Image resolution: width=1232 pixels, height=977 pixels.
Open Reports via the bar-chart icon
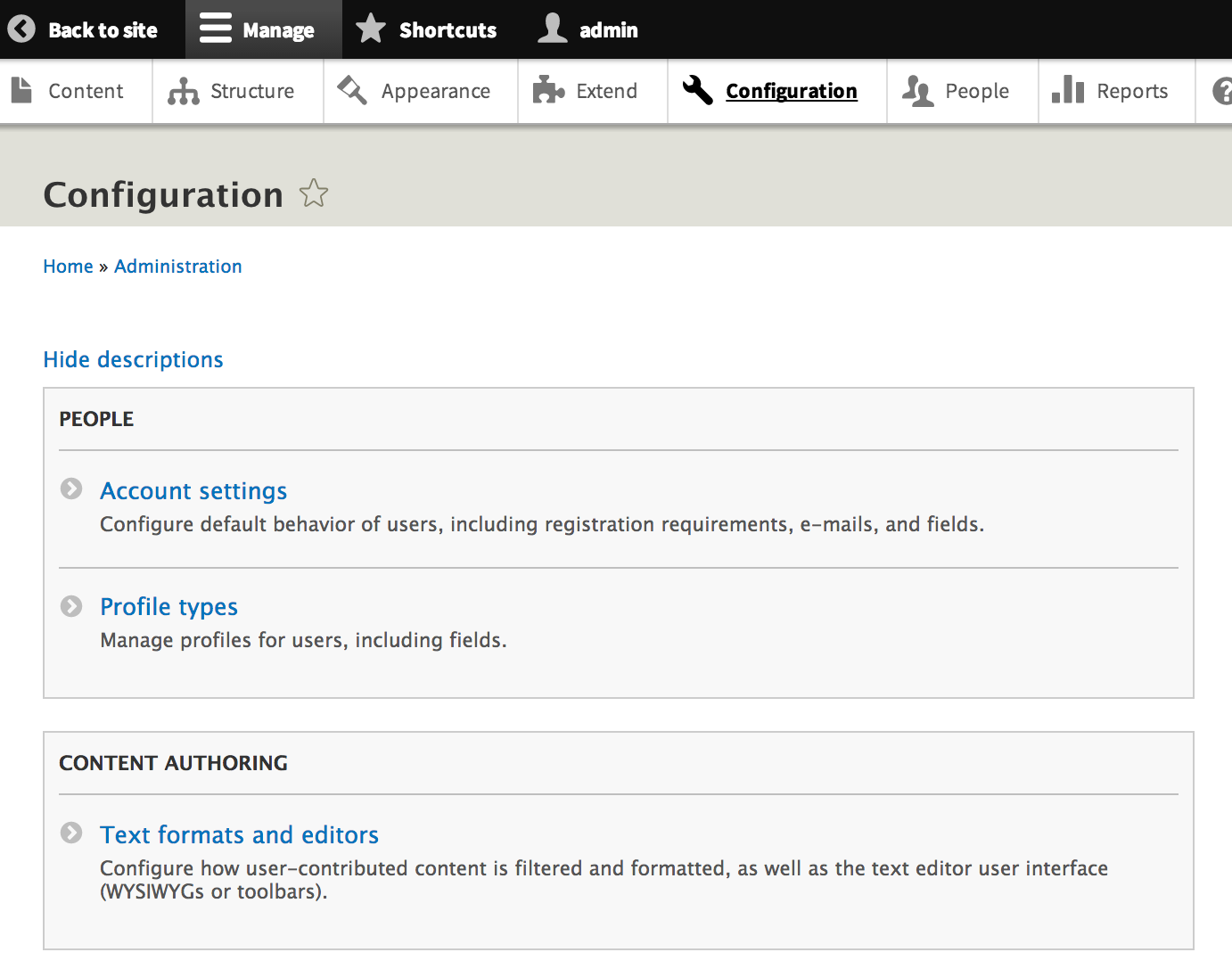coord(1068,90)
